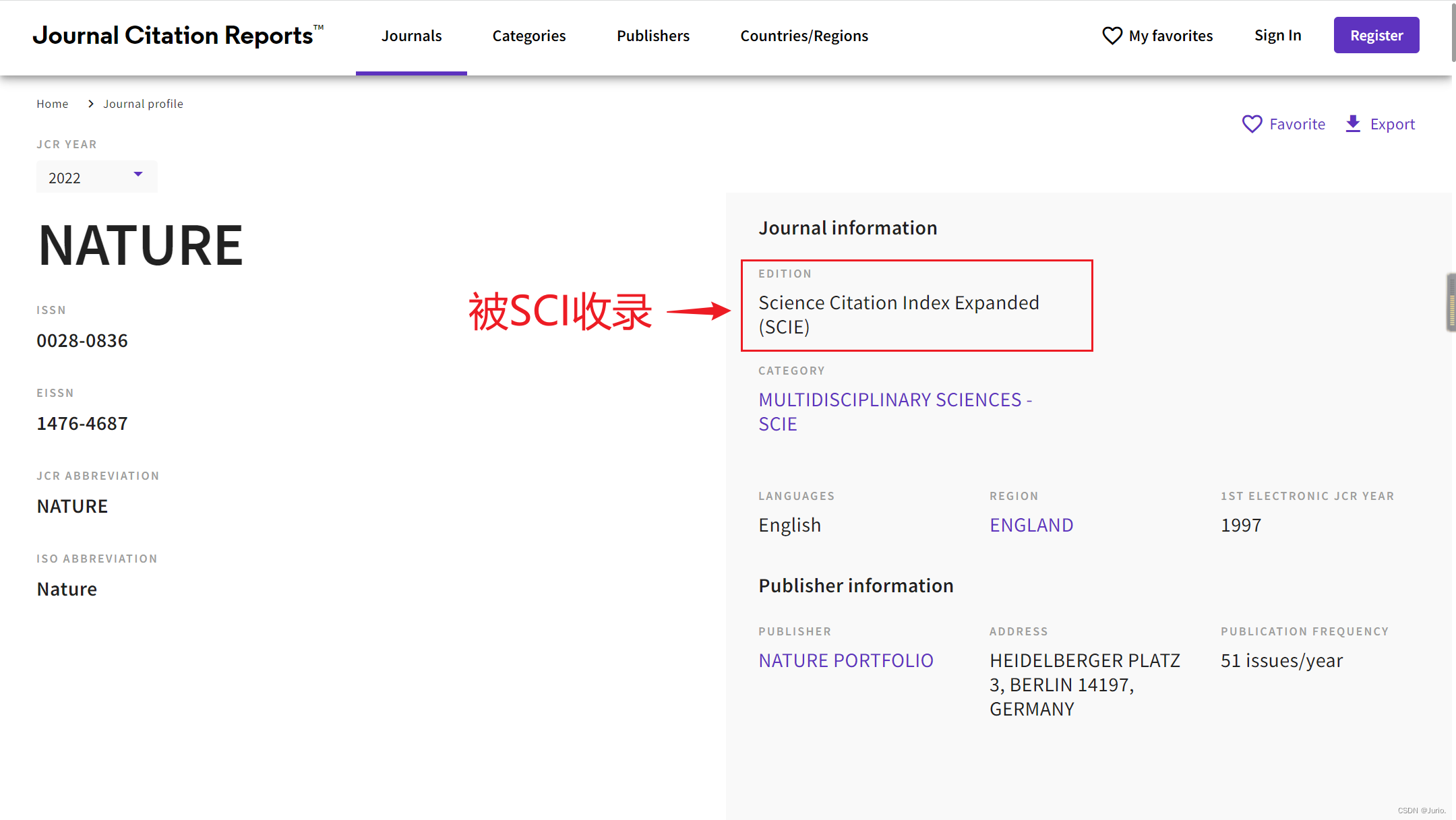Click the Journal profile breadcrumb
The height and width of the screenshot is (820, 1456).
(143, 104)
